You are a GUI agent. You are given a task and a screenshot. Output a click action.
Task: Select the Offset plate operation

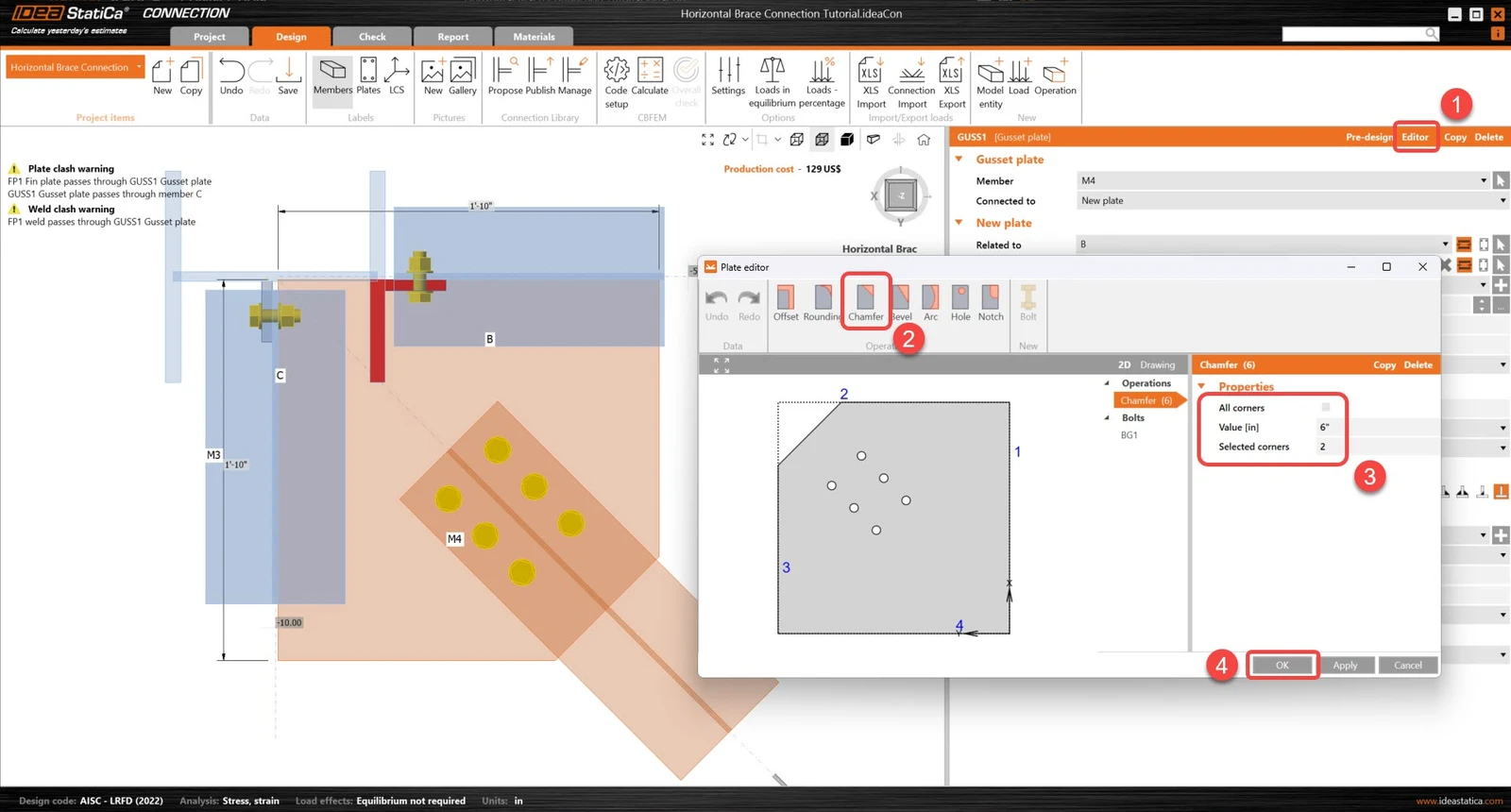(786, 303)
